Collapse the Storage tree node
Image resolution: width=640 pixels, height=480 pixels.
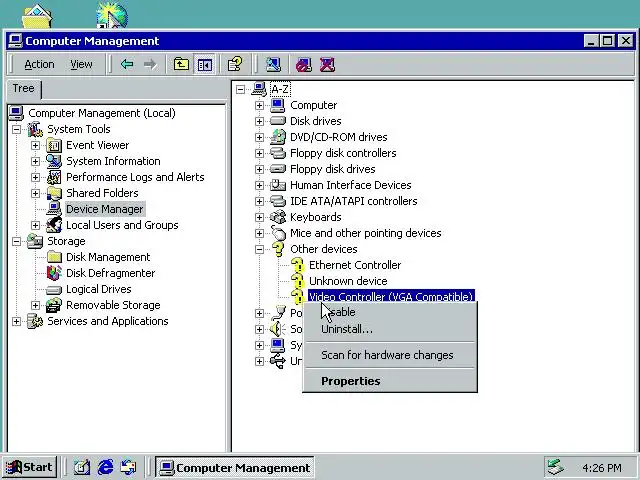click(16, 241)
